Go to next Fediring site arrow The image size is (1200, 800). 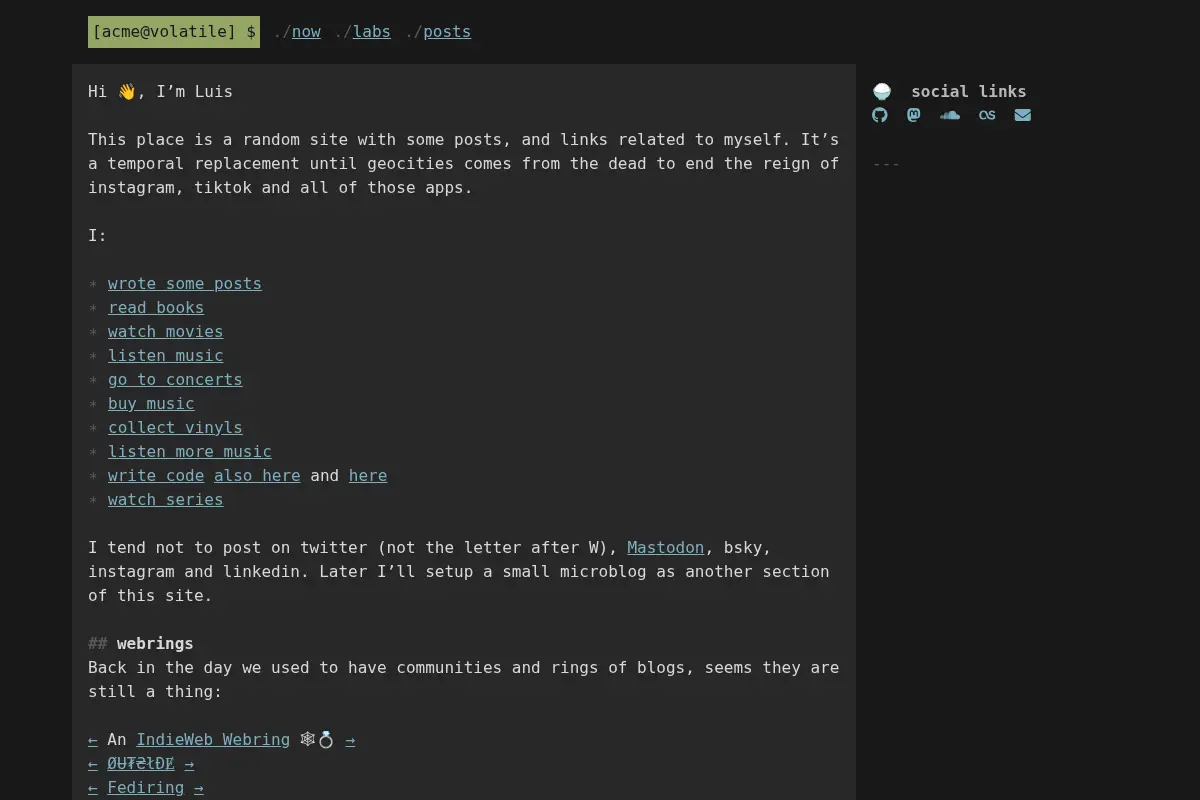click(x=199, y=788)
